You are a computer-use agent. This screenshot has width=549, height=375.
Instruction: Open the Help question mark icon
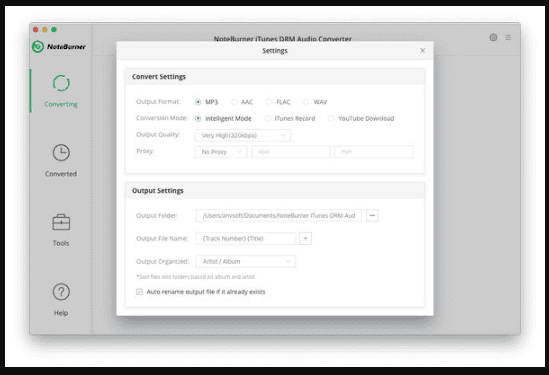click(x=61, y=292)
